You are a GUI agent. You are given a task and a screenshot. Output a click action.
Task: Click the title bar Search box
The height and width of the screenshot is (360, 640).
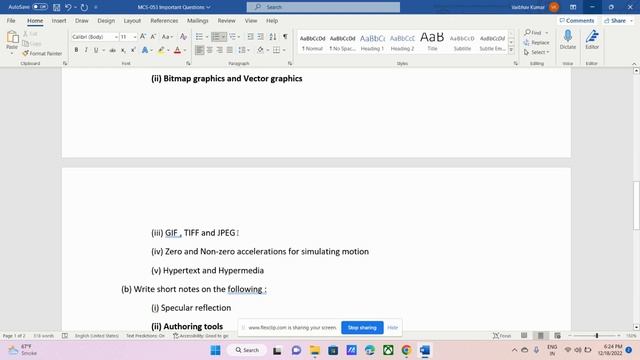(x=323, y=7)
